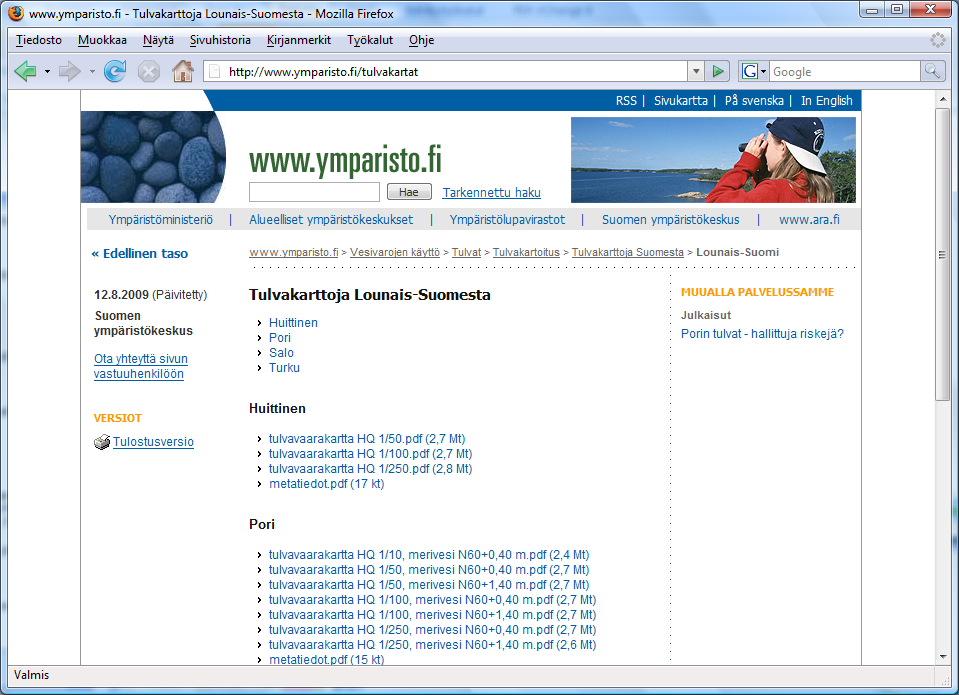The width and height of the screenshot is (959, 695).
Task: Open the back history dropdown arrow
Action: pos(47,72)
